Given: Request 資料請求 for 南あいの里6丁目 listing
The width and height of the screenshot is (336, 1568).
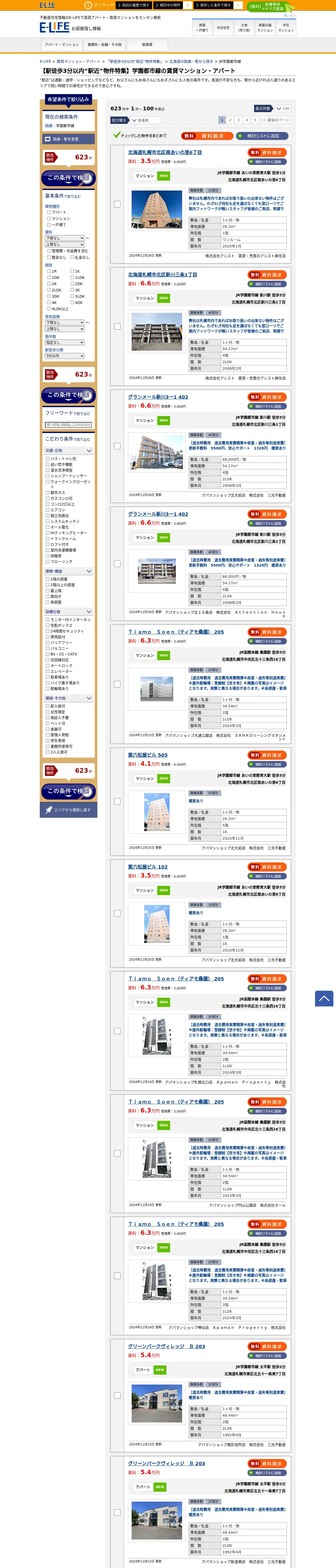Looking at the screenshot, I should click(x=267, y=153).
